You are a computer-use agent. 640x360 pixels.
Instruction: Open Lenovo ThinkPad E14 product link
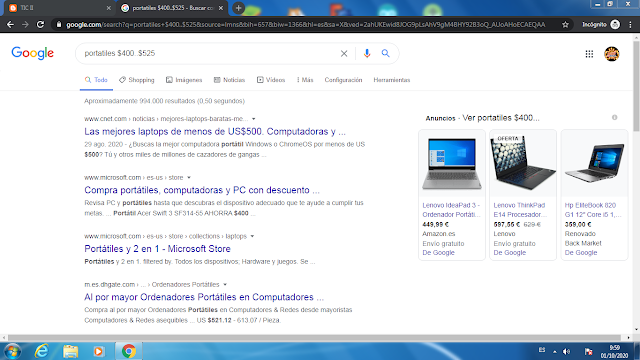point(520,210)
